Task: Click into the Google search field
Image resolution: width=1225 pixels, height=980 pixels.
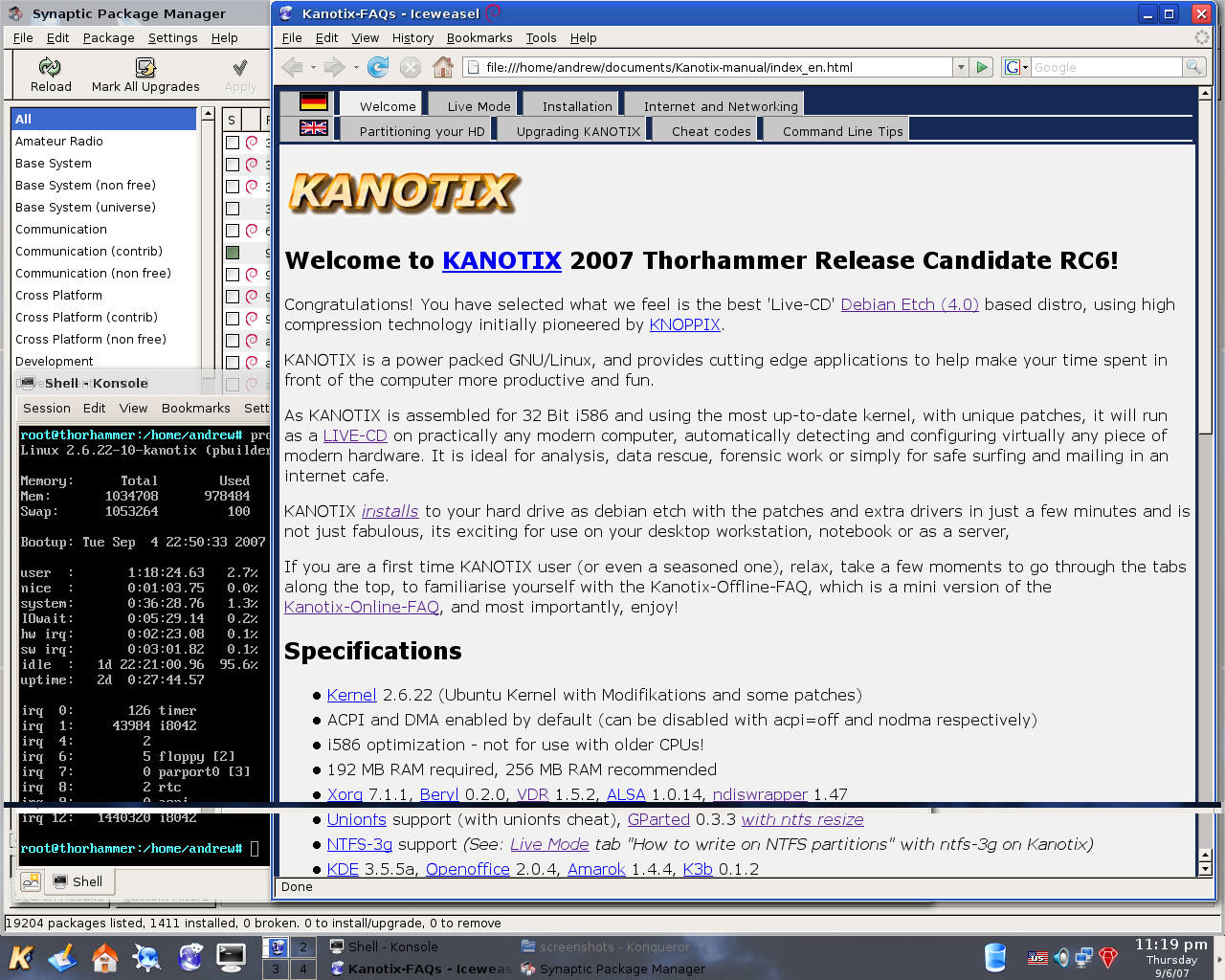Action: pyautogui.click(x=1105, y=67)
